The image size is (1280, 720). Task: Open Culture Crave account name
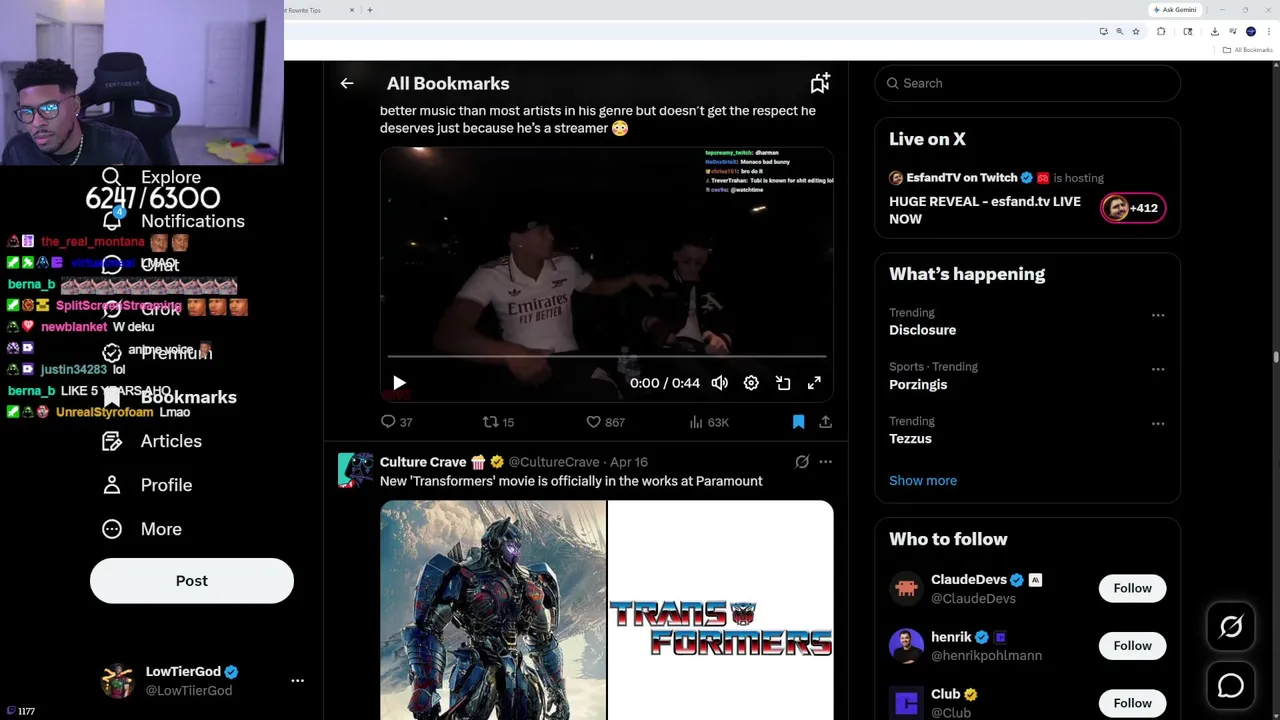(x=423, y=462)
